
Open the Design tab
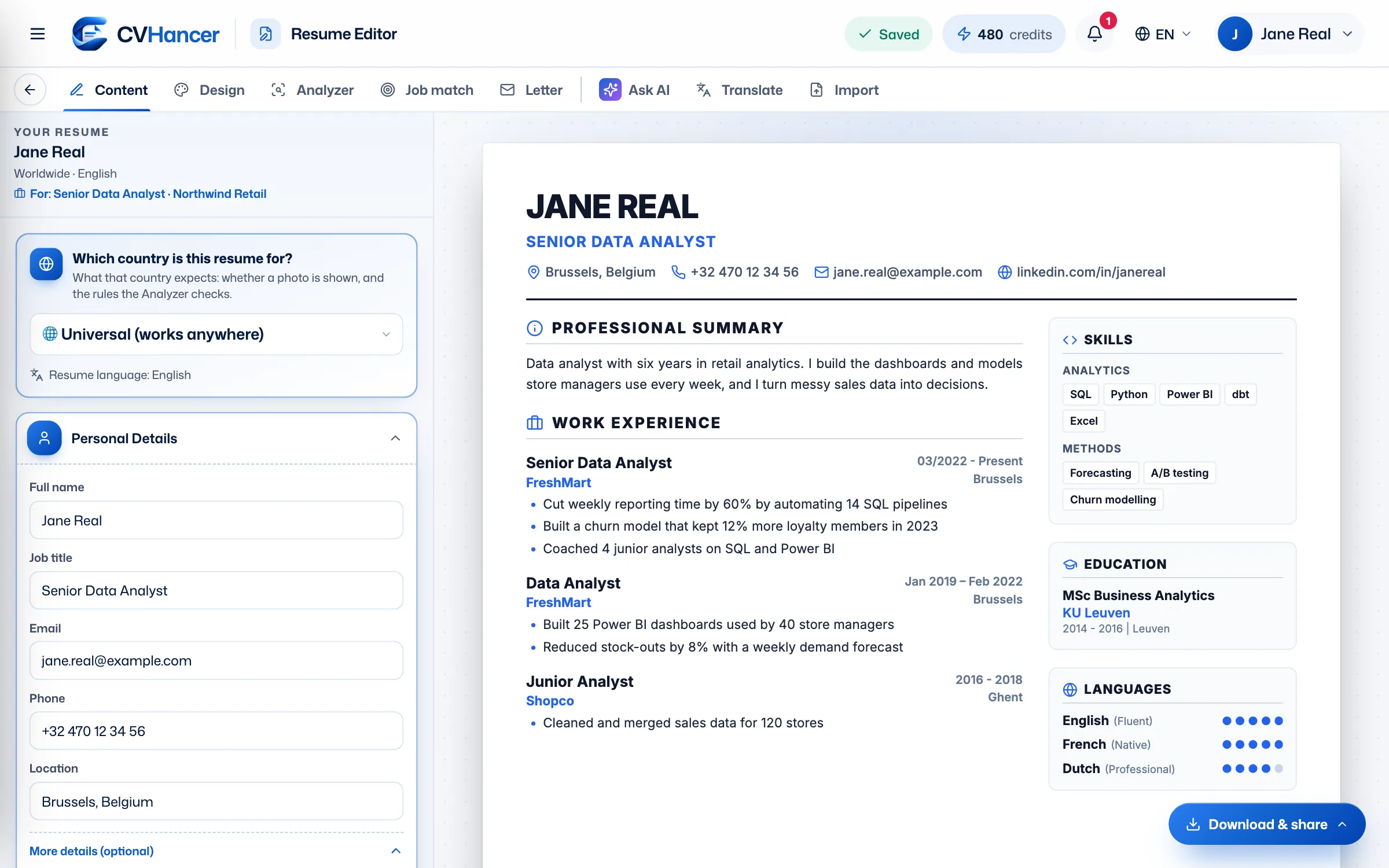(210, 90)
